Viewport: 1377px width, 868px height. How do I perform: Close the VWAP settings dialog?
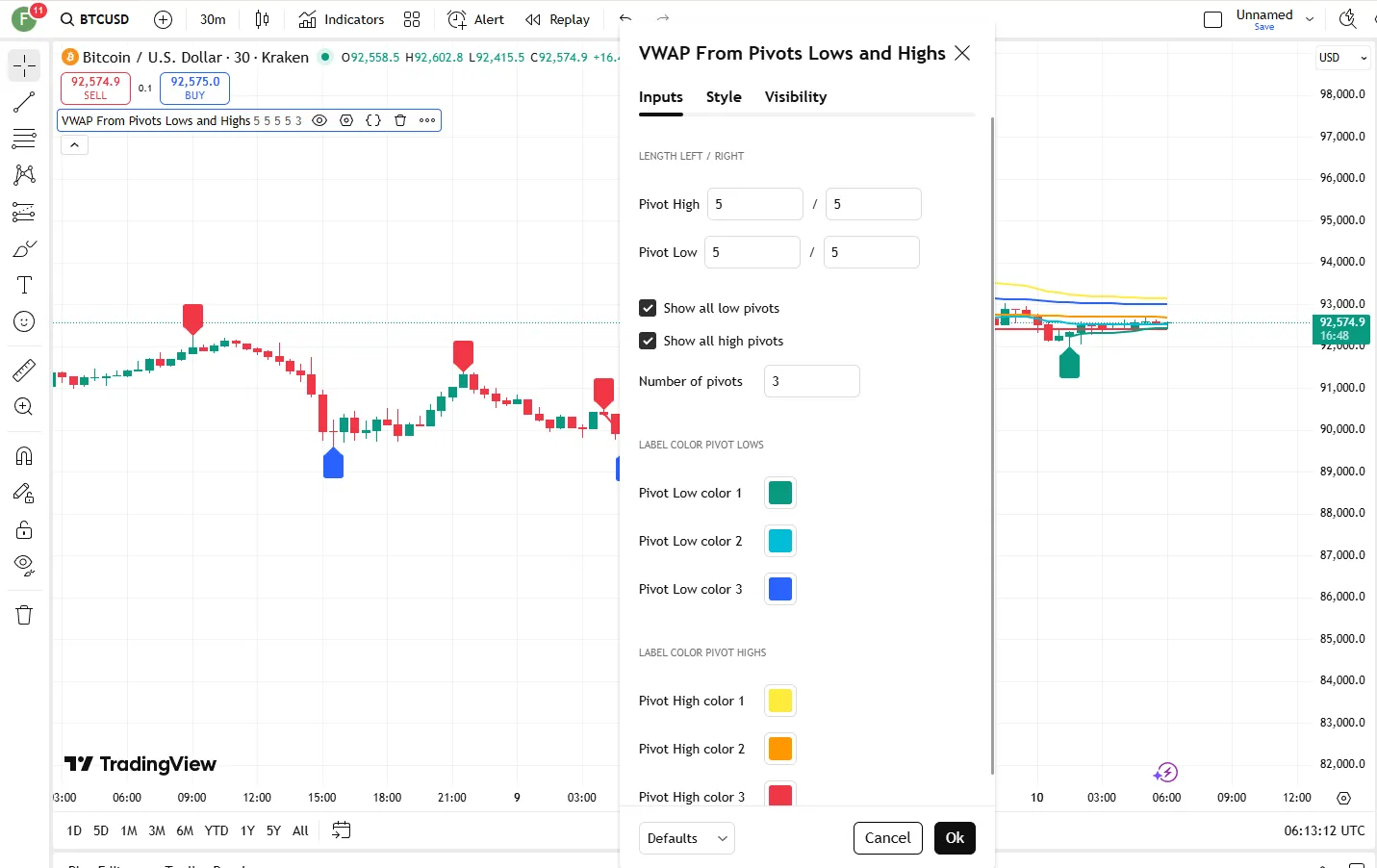pyautogui.click(x=962, y=53)
